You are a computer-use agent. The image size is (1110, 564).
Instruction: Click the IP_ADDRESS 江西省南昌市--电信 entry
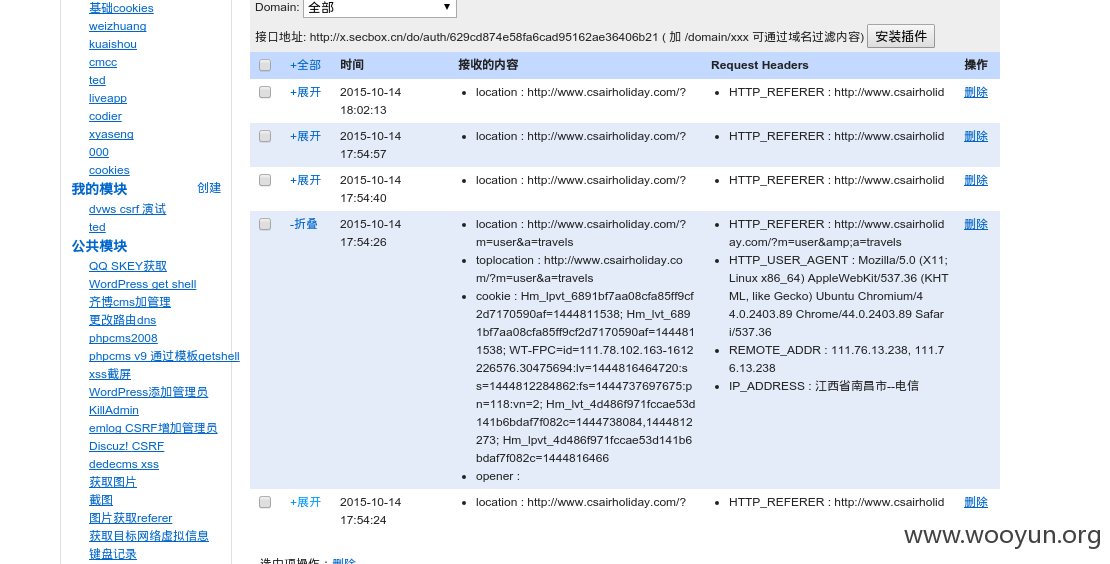point(823,386)
